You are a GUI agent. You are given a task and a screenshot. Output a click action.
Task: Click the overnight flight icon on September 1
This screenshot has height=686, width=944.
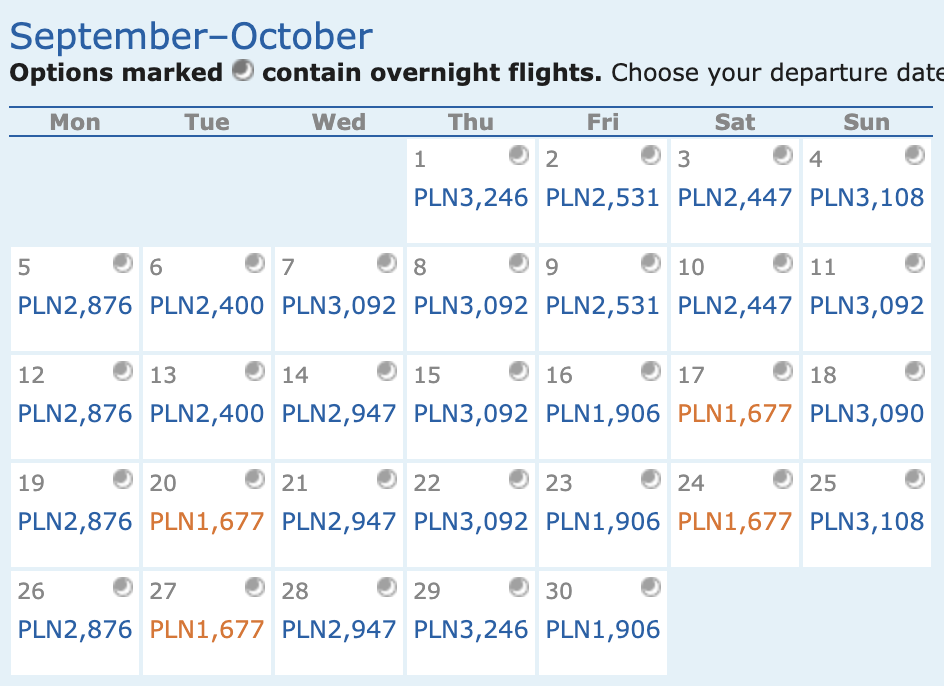pos(518,155)
